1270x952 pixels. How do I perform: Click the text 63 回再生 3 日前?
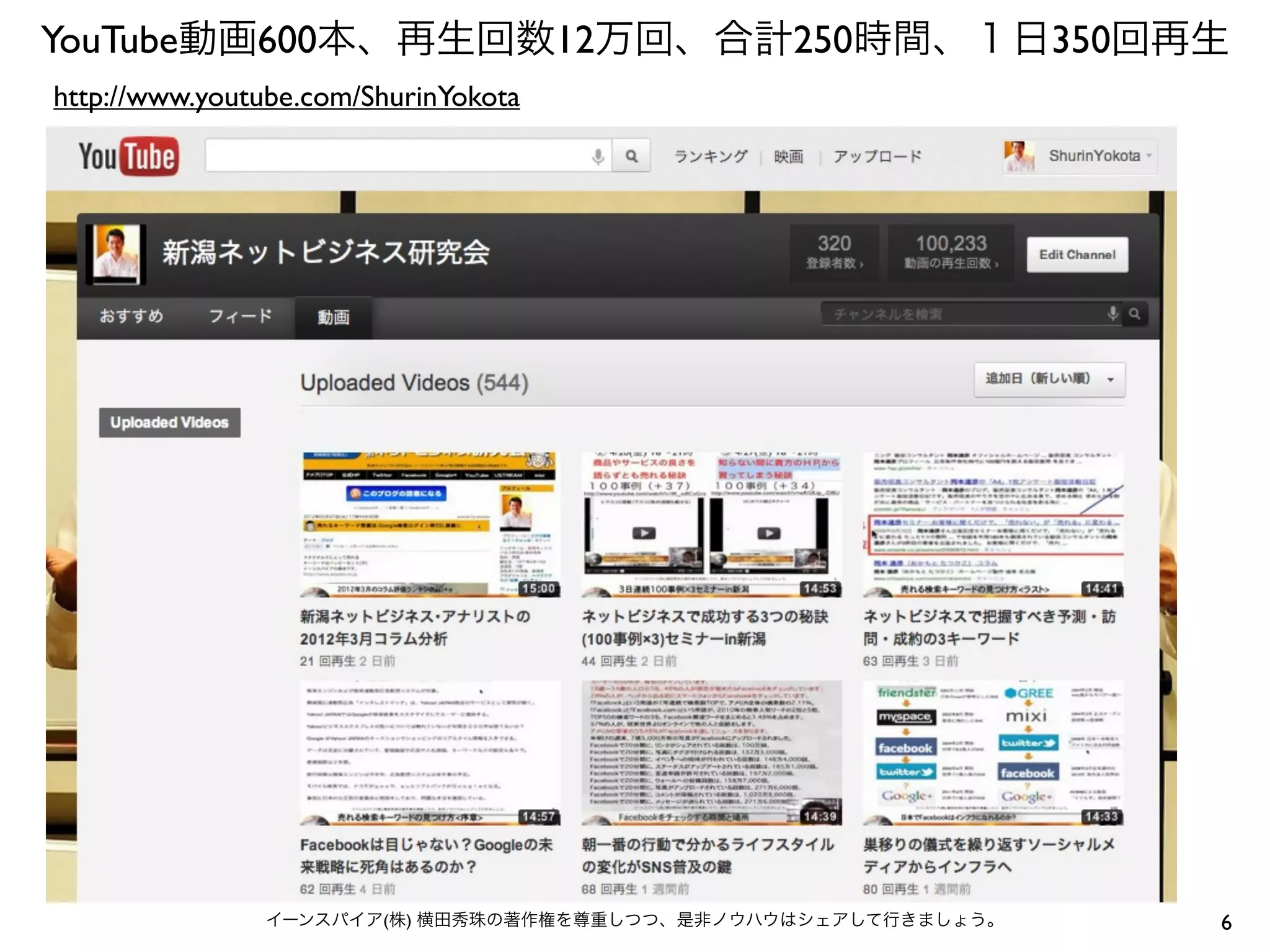(910, 661)
